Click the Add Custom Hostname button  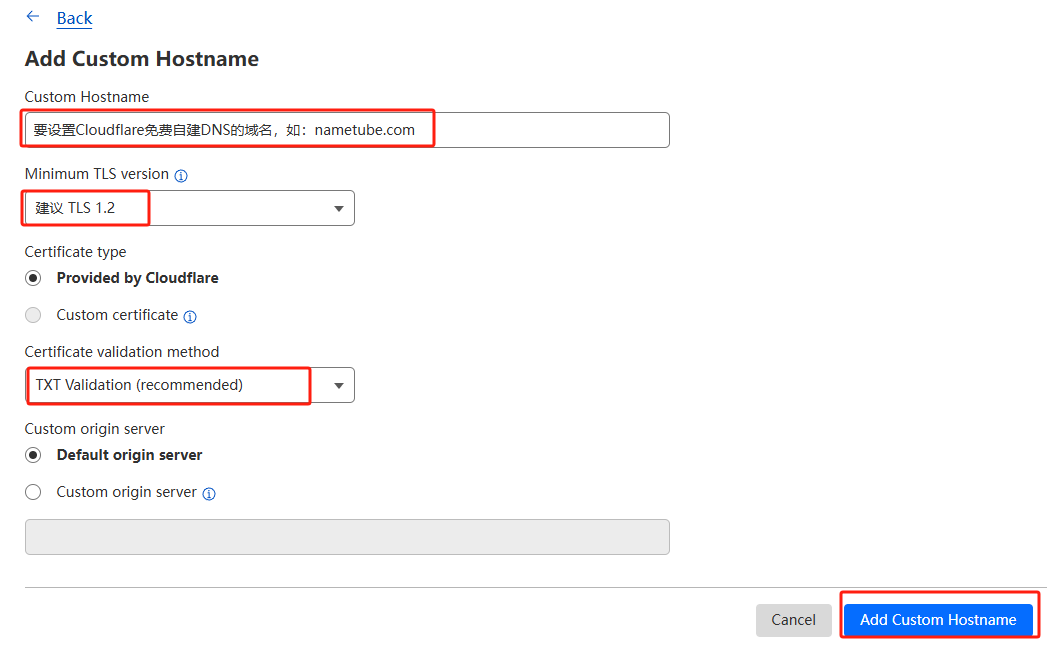click(x=937, y=620)
